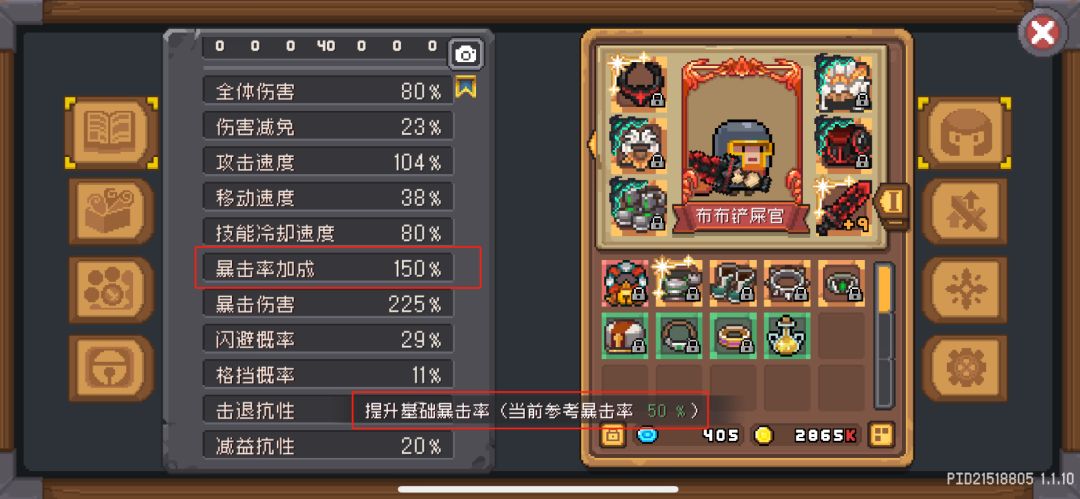Image resolution: width=1080 pixels, height=499 pixels.
Task: Open the bell icon on left sidebar
Action: (111, 369)
